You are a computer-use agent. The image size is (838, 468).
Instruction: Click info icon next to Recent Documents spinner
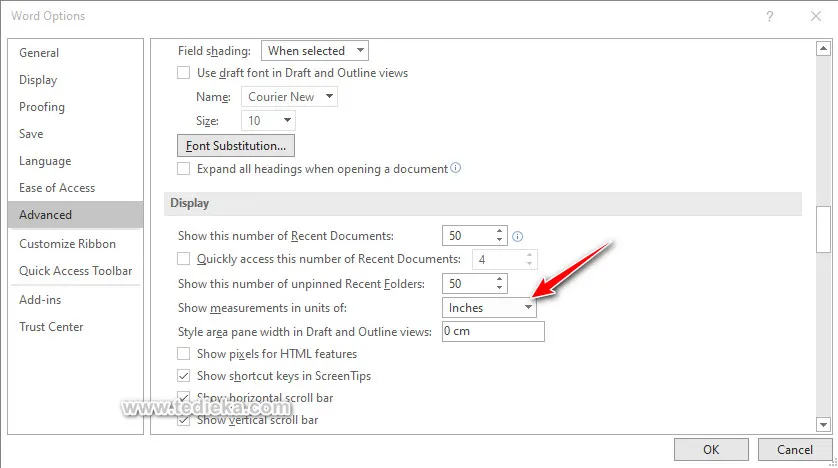click(x=518, y=237)
